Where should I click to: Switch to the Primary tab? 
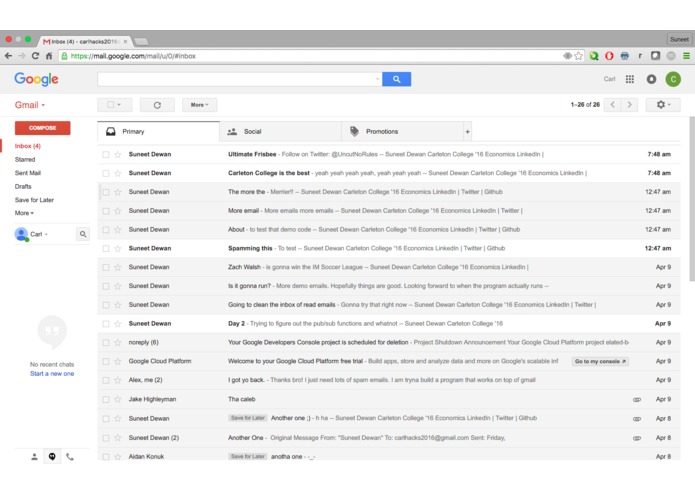pyautogui.click(x=158, y=132)
